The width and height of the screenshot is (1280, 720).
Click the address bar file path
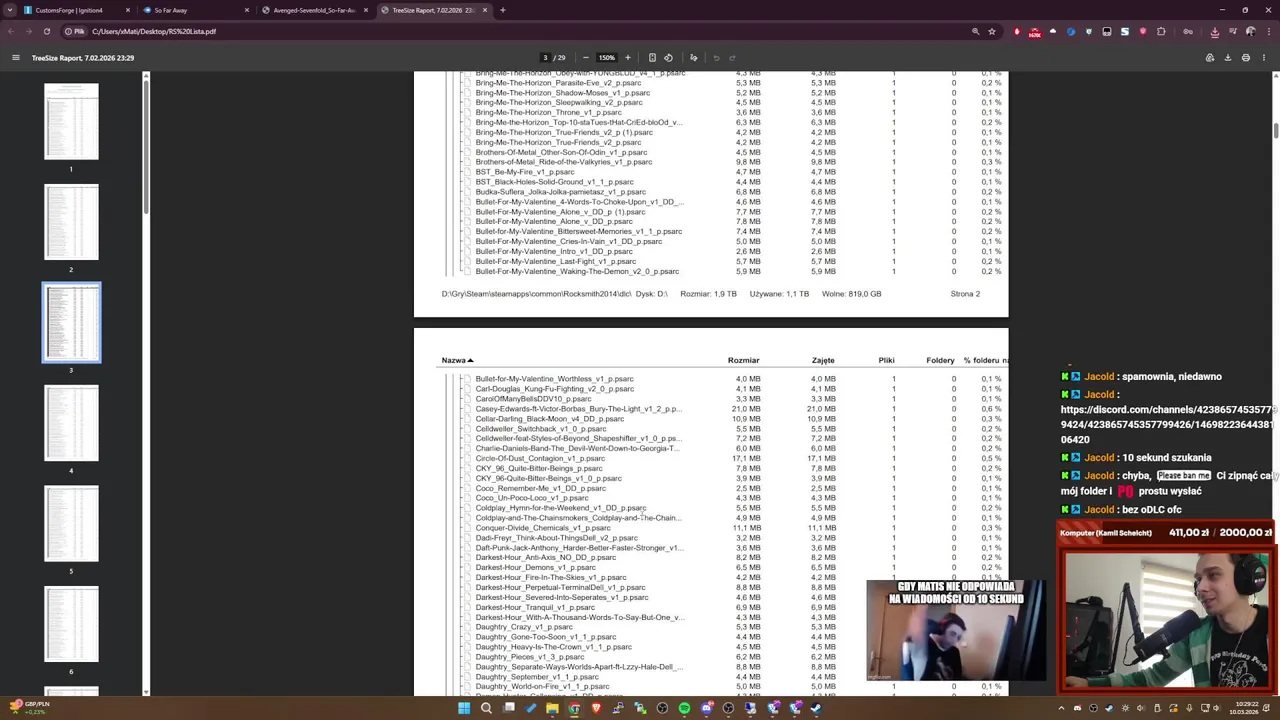pyautogui.click(x=154, y=31)
